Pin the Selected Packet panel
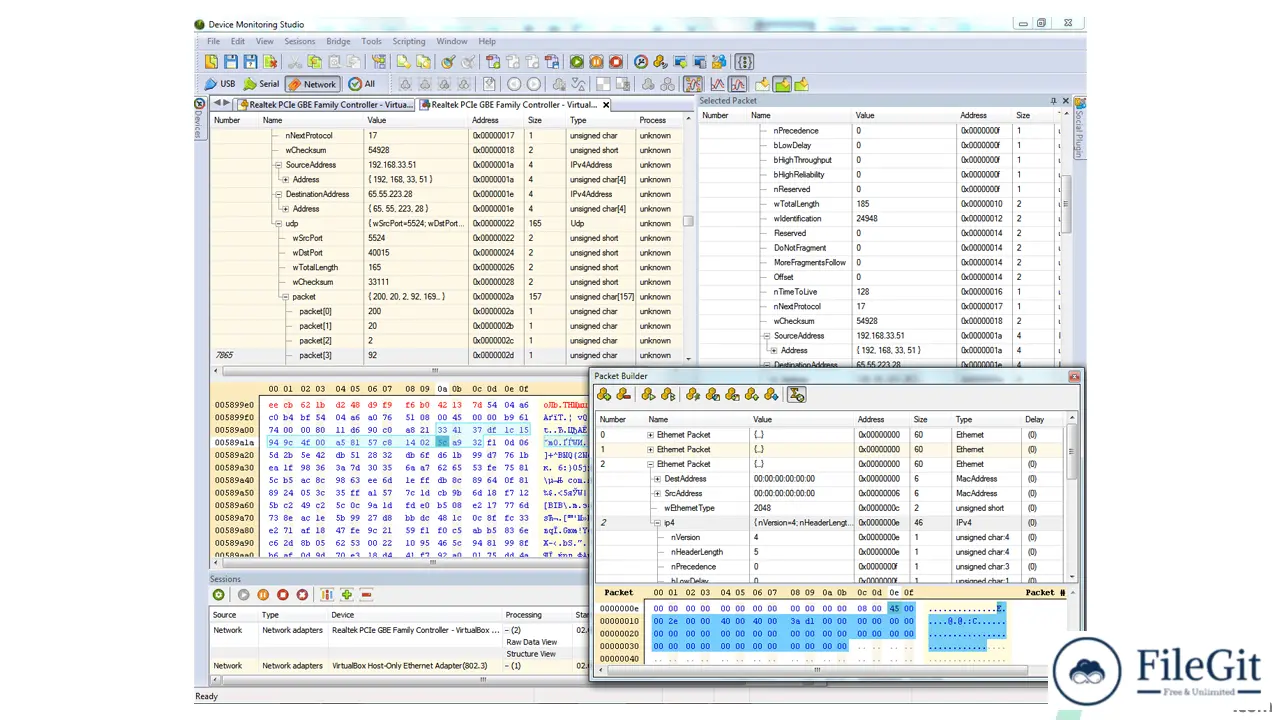The height and width of the screenshot is (720, 1280). point(1053,101)
